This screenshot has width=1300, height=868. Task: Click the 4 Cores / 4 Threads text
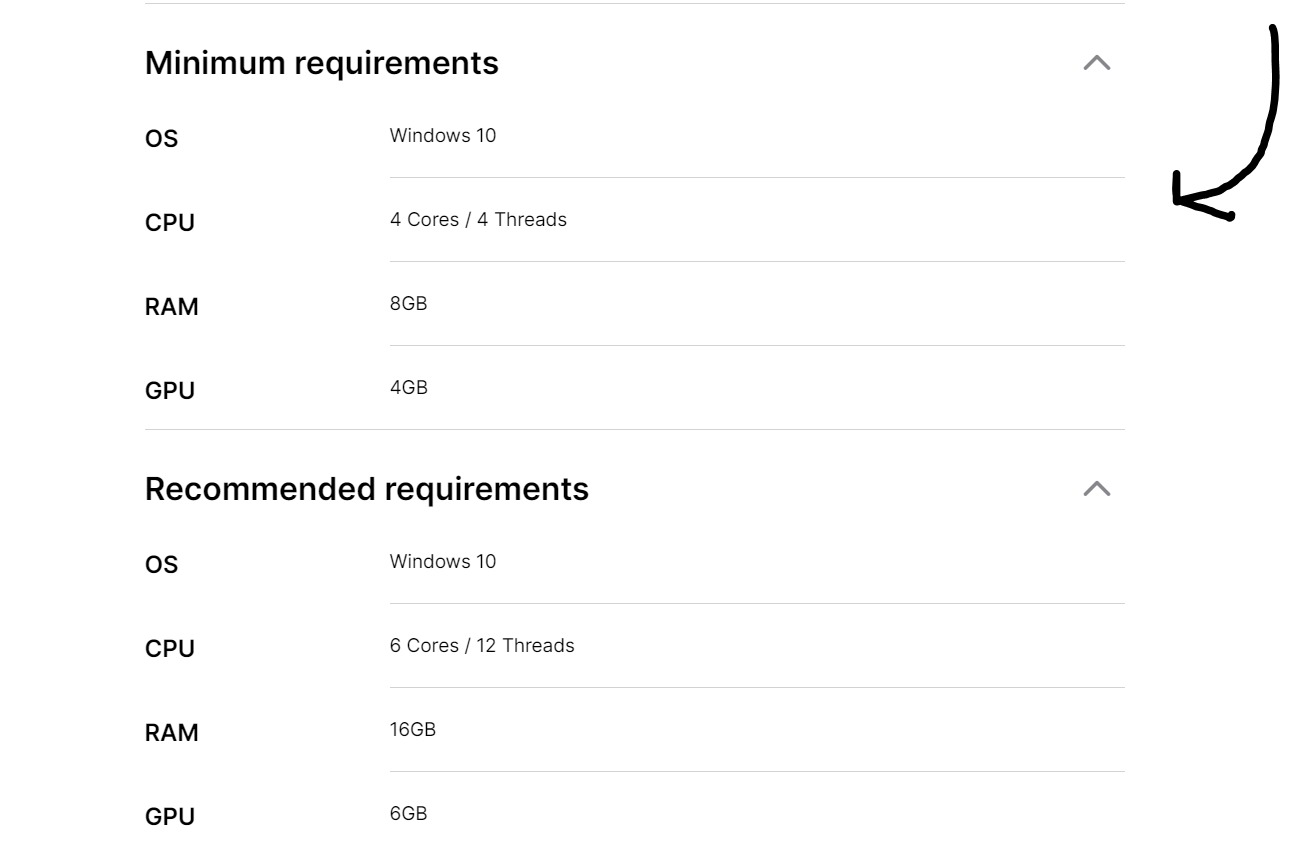point(477,219)
